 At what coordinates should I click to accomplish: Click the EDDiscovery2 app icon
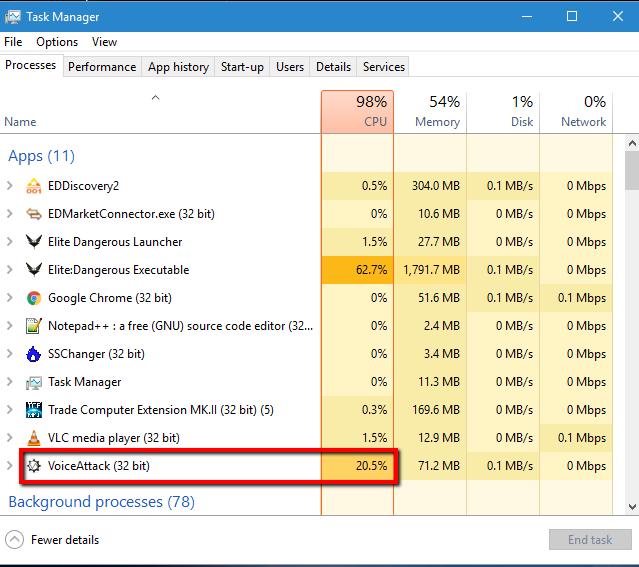click(x=34, y=186)
